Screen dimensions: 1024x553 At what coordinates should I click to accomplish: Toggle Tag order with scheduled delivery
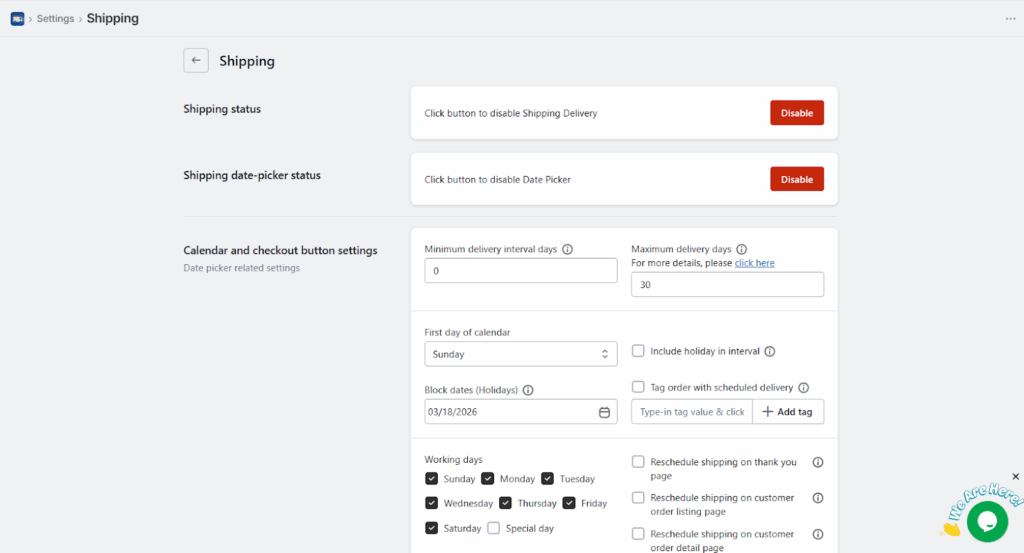(x=638, y=387)
